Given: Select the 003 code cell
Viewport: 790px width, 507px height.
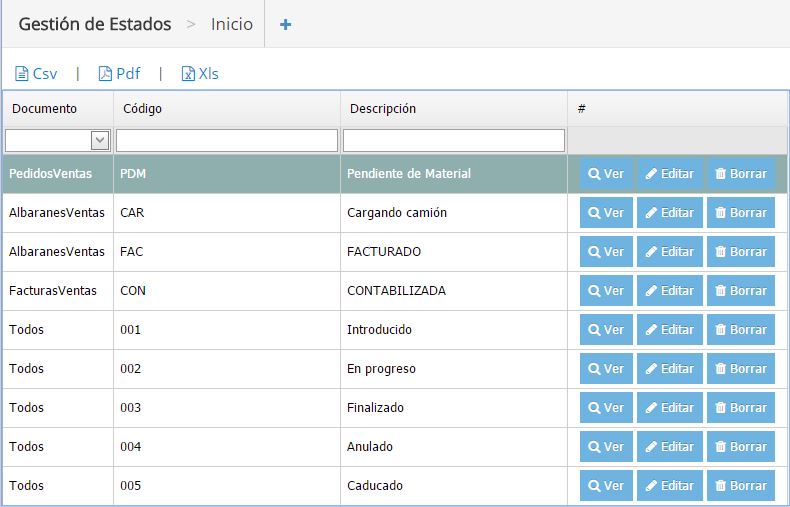Looking at the screenshot, I should point(227,408).
